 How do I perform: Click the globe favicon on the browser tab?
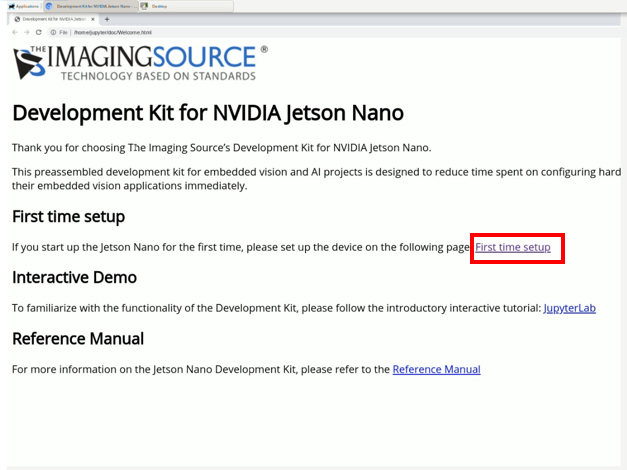click(x=17, y=19)
